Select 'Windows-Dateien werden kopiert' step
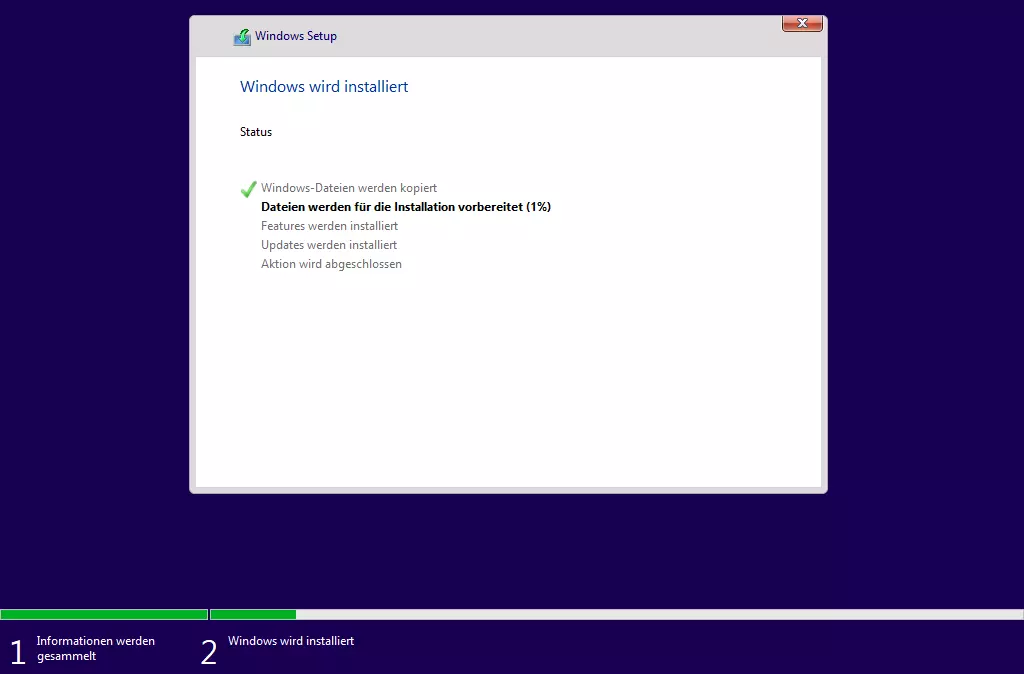 coord(349,188)
